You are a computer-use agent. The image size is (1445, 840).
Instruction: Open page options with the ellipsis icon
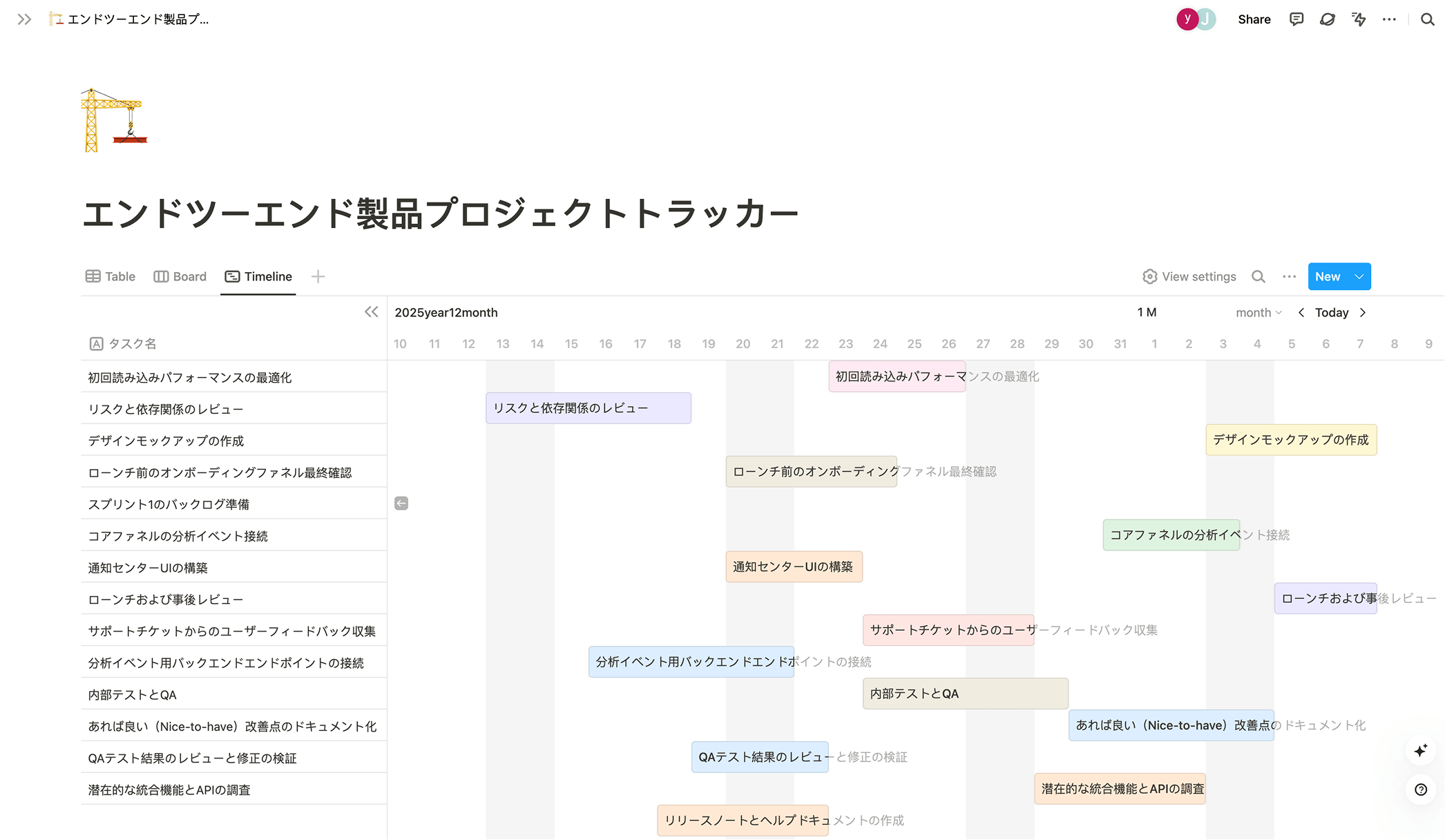point(1390,19)
